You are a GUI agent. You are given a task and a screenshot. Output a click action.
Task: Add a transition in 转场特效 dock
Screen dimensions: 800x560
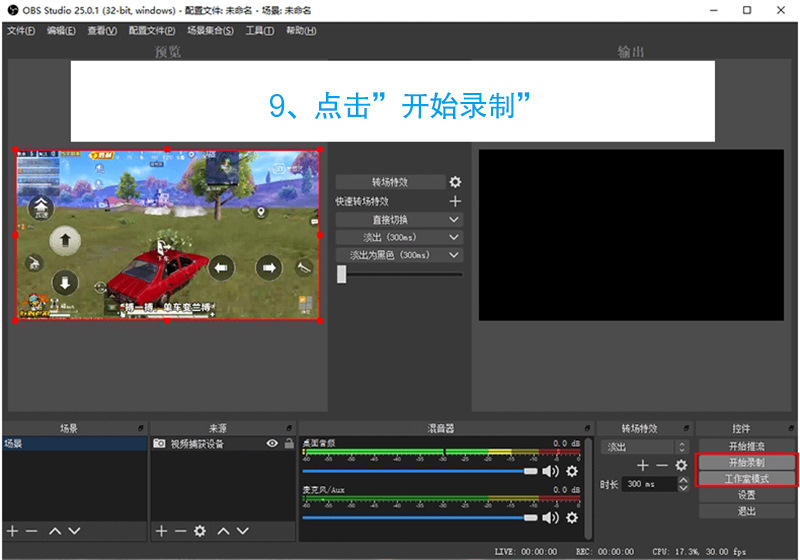(x=643, y=465)
